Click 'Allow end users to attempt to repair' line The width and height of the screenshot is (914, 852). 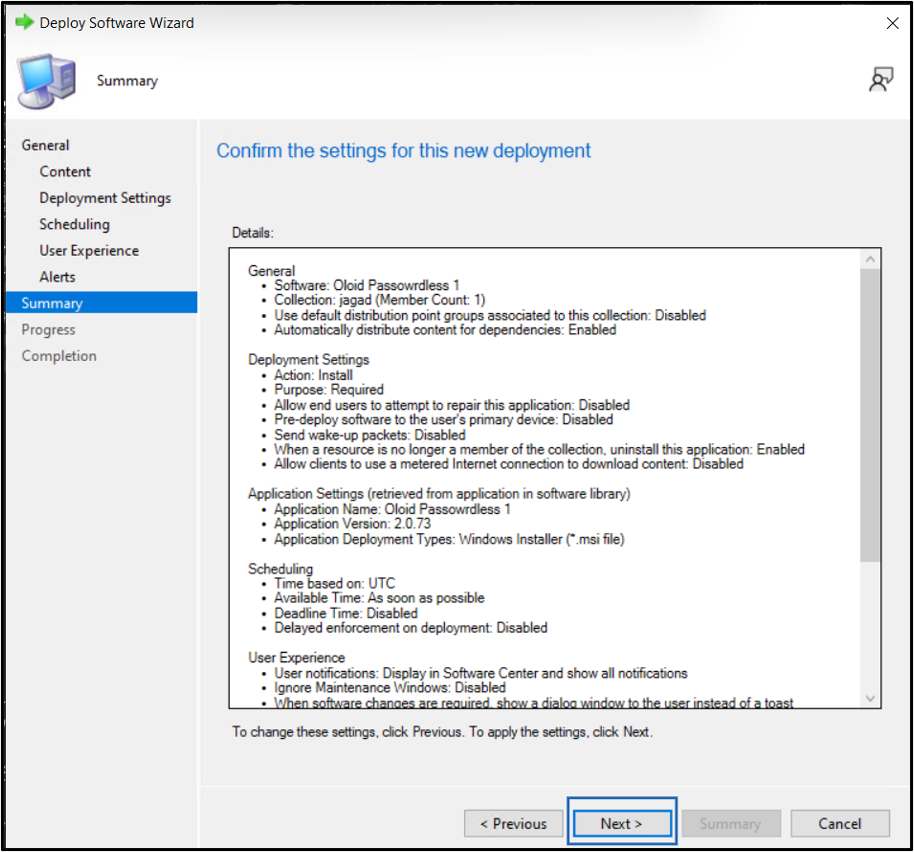(x=452, y=405)
